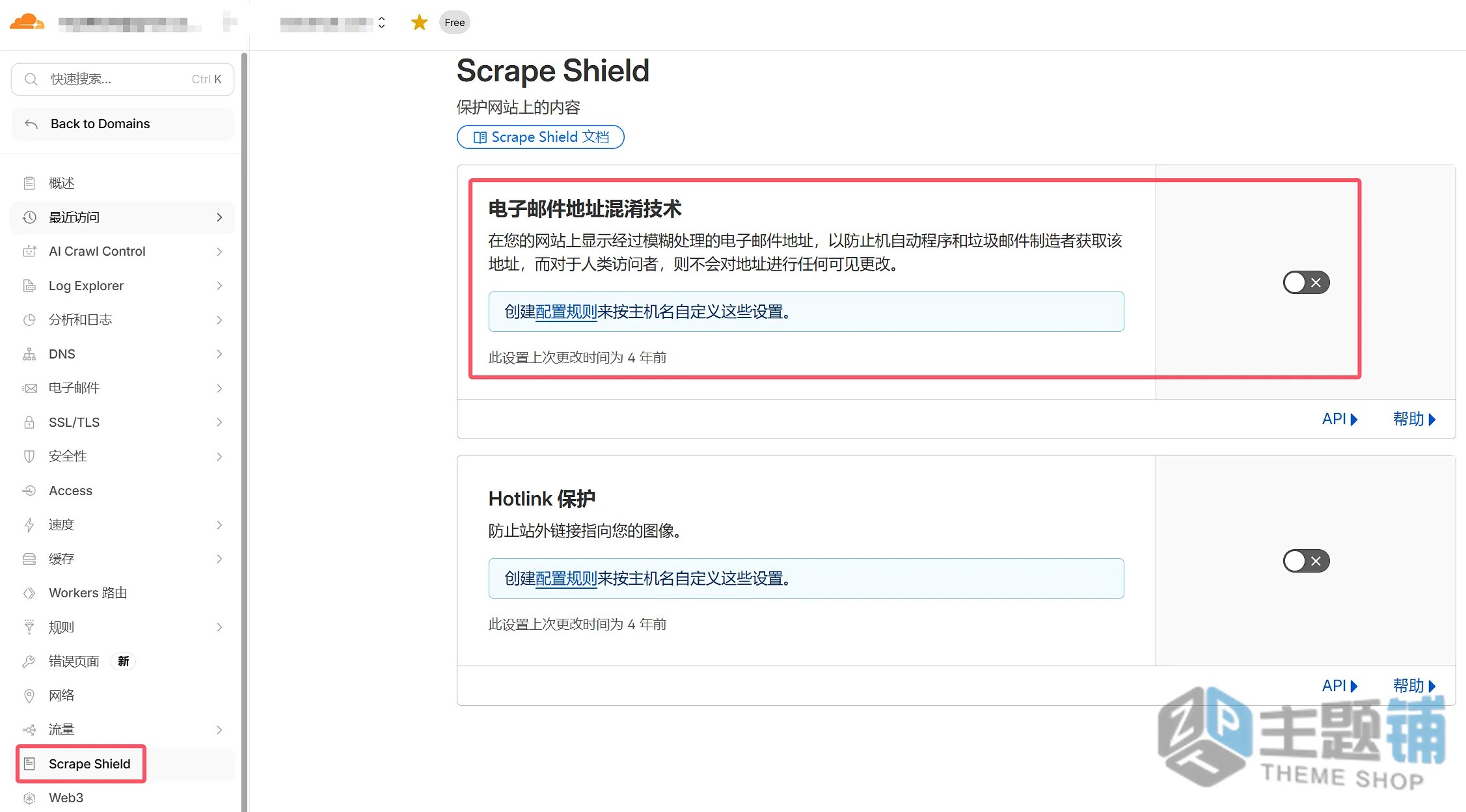Viewport: 1466px width, 812px height.
Task: Expand the 分析和日志 chevron
Action: click(x=219, y=320)
